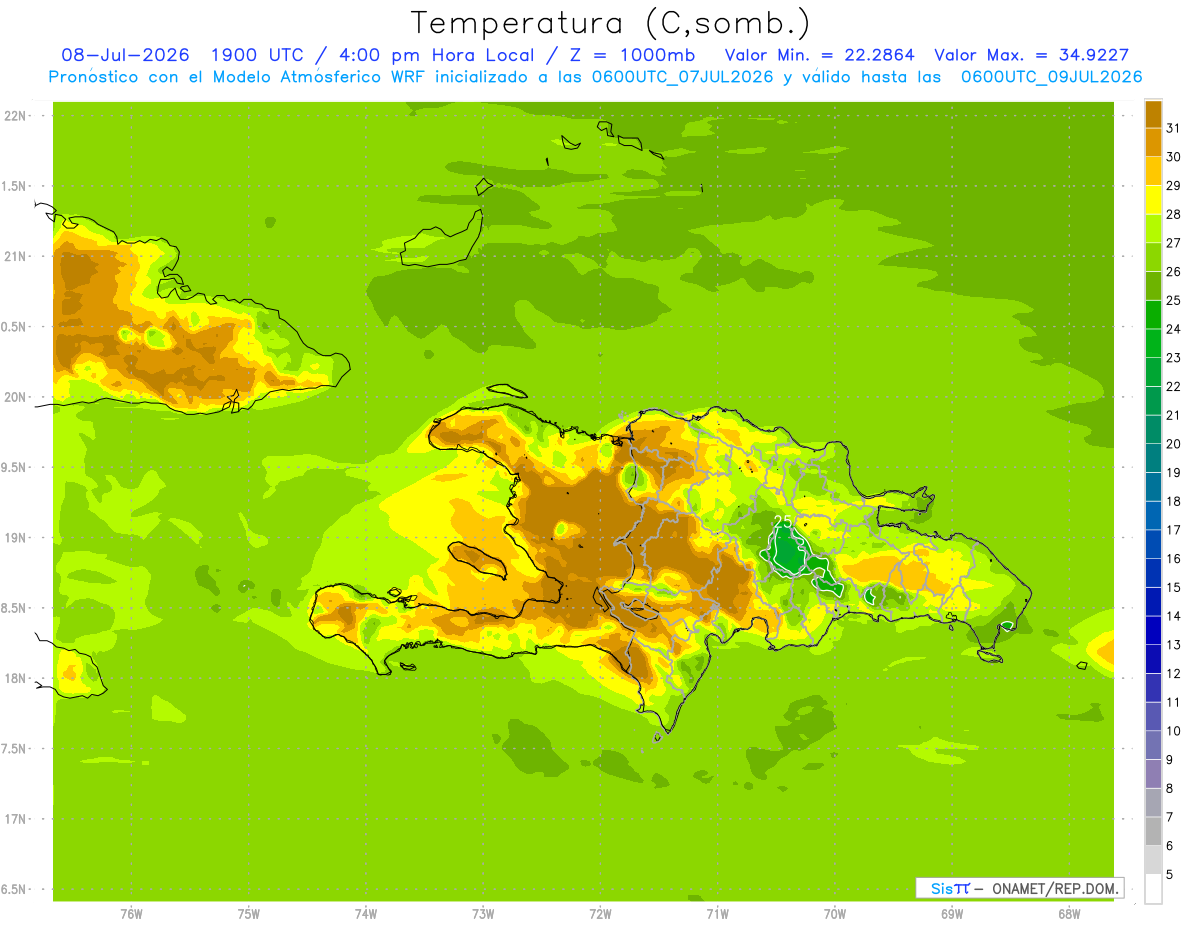This screenshot has width=1200, height=927.
Task: Click '0600UTC_09JUL2026' valid-until time text
Action: pyautogui.click(x=1052, y=77)
